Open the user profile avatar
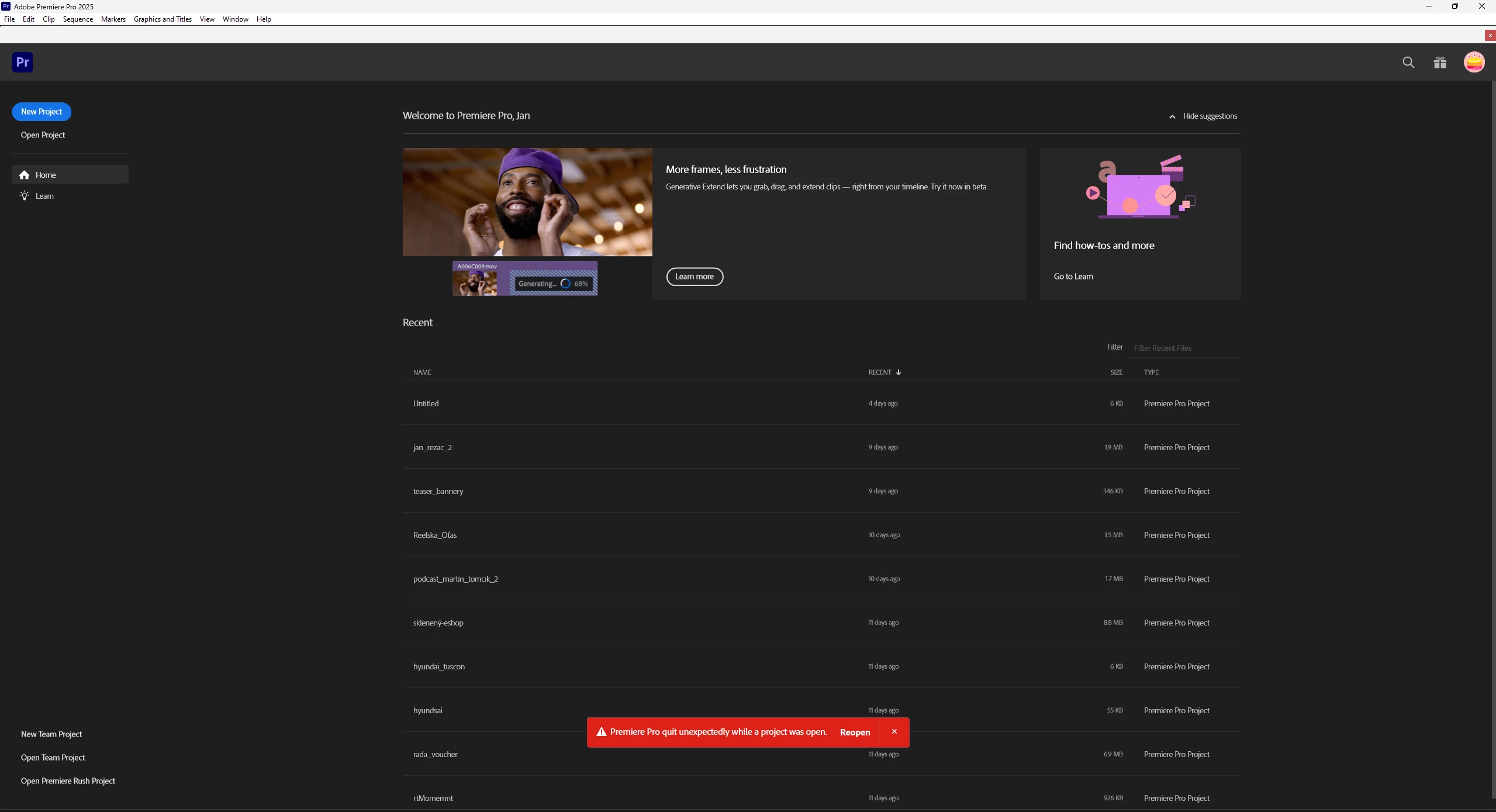Screen dimensions: 1496x812 [1474, 62]
